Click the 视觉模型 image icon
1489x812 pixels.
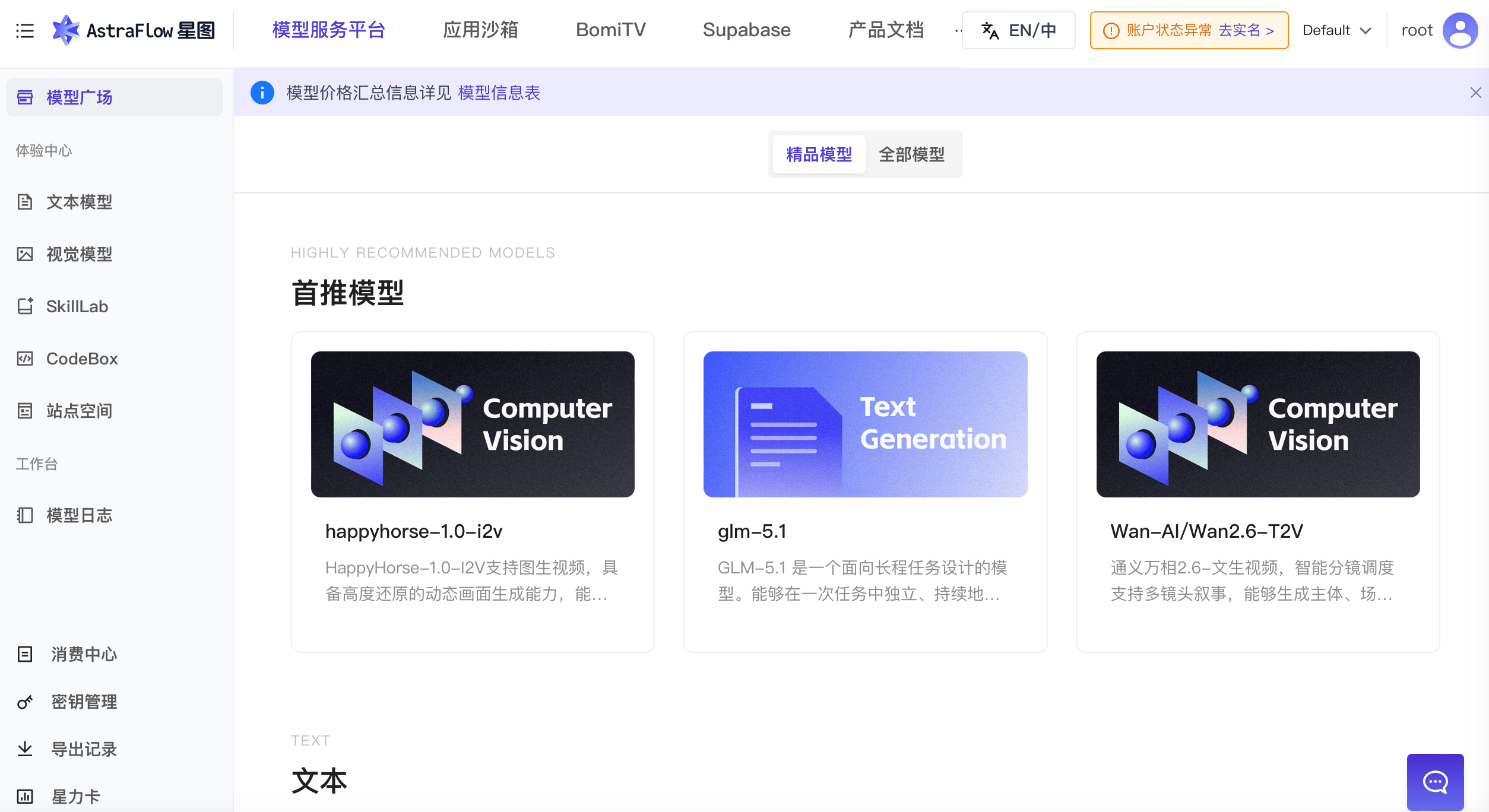(x=25, y=254)
